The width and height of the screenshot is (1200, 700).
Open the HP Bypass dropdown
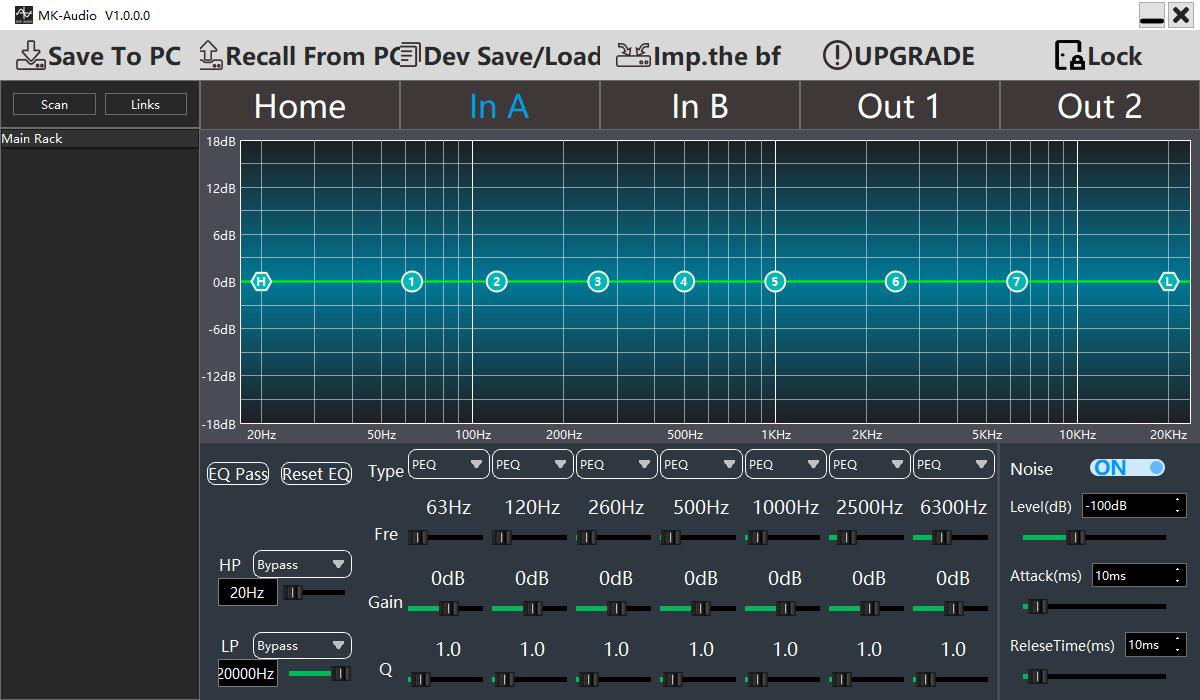click(302, 564)
